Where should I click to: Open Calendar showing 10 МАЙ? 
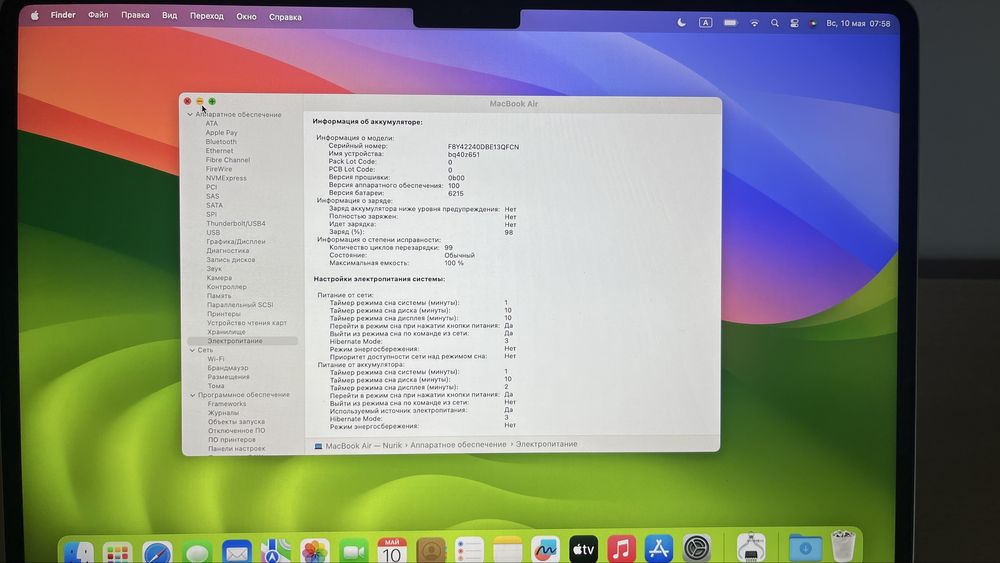pos(392,550)
